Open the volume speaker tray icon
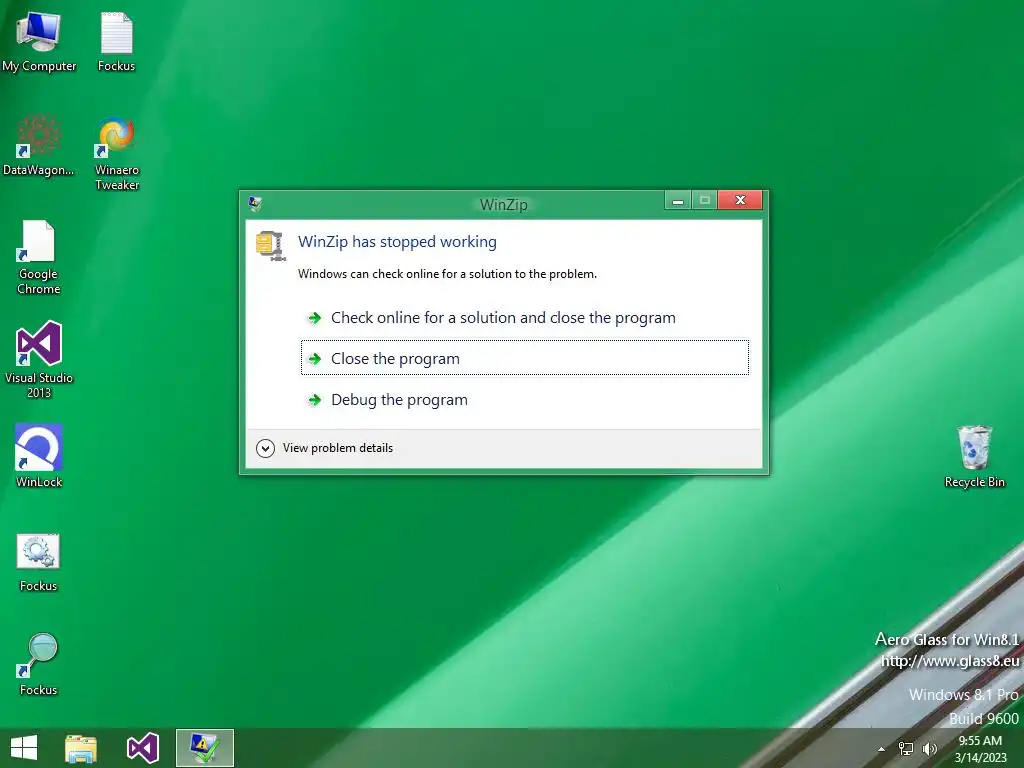This screenshot has height=768, width=1024. tap(929, 749)
